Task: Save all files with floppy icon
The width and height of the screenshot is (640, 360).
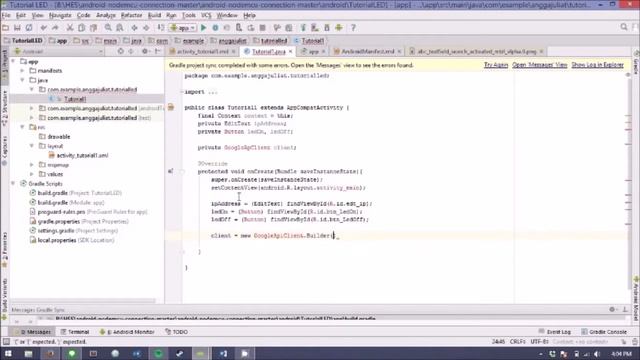Action: pos(17,28)
